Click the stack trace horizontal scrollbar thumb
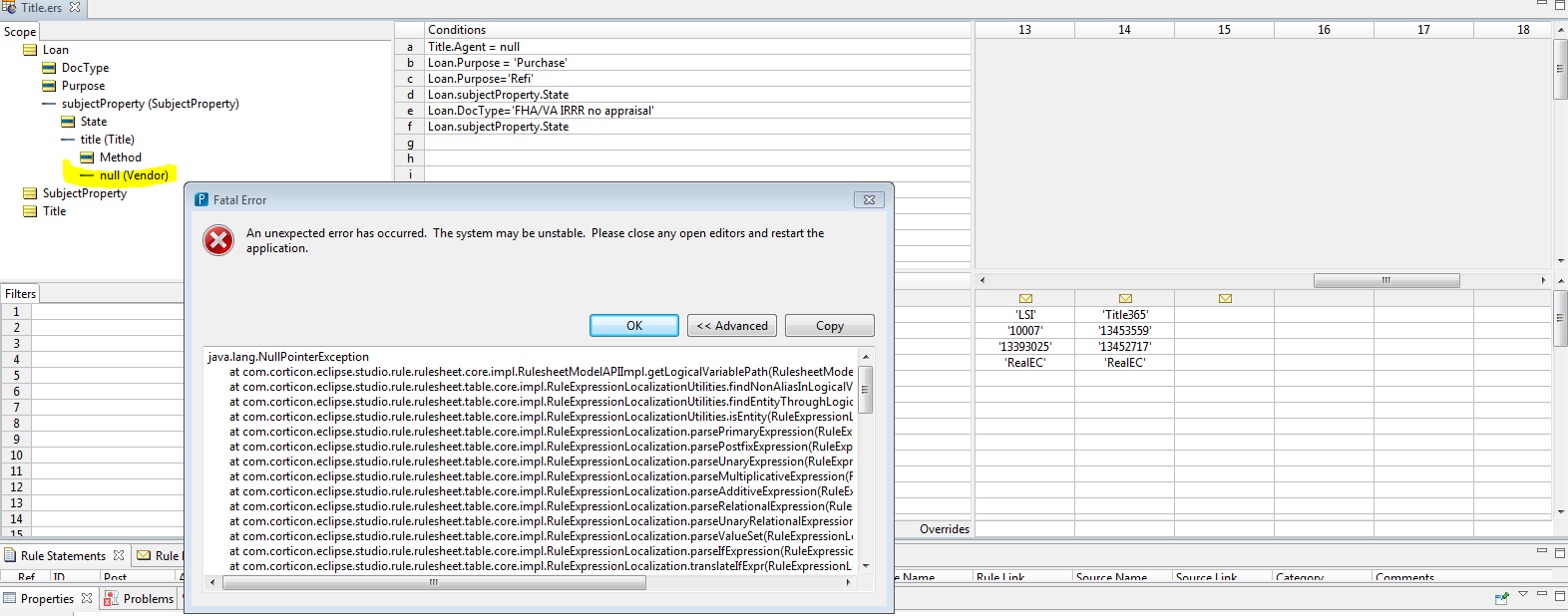 (434, 583)
